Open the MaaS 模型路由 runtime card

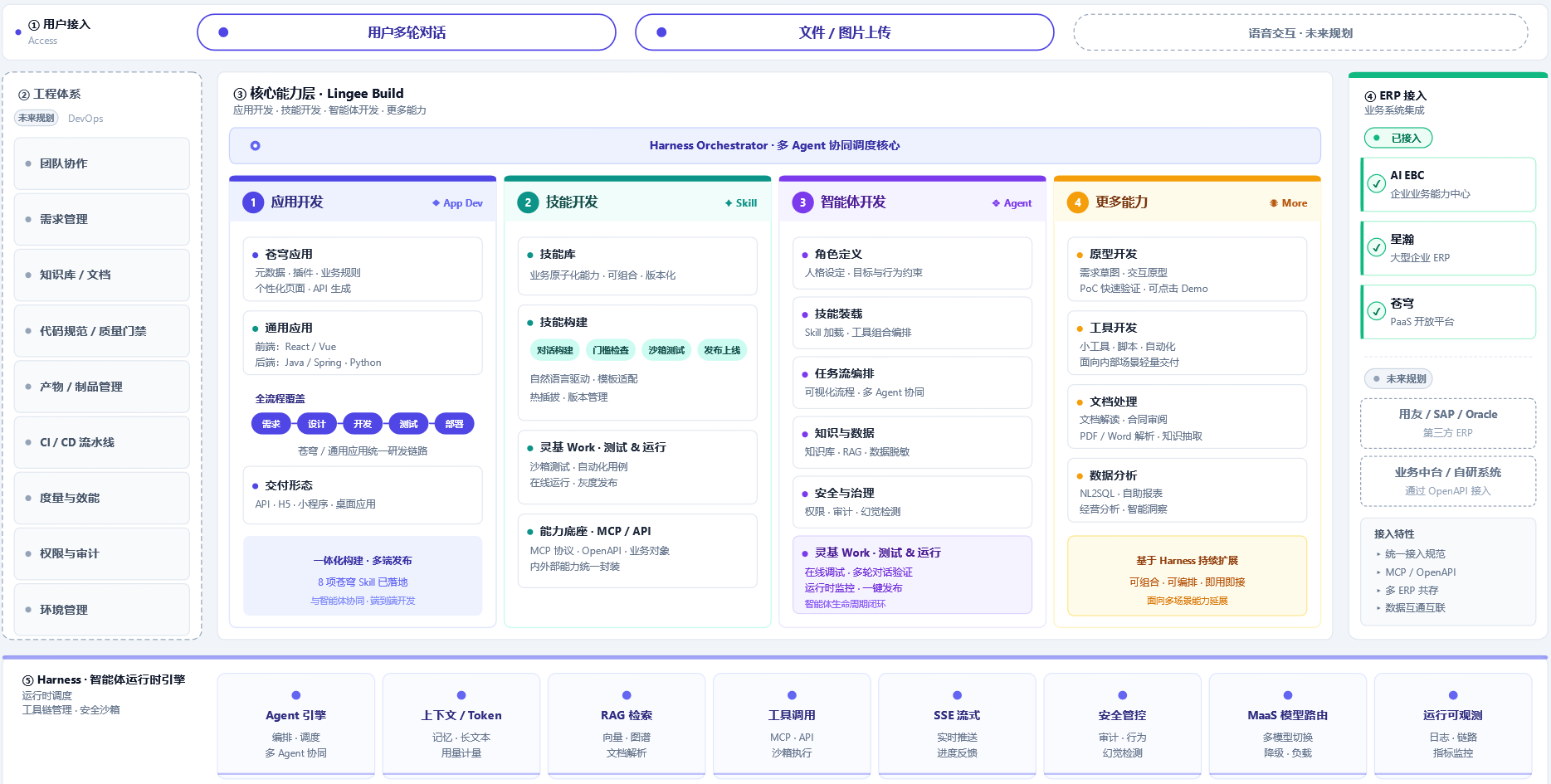pos(1288,726)
